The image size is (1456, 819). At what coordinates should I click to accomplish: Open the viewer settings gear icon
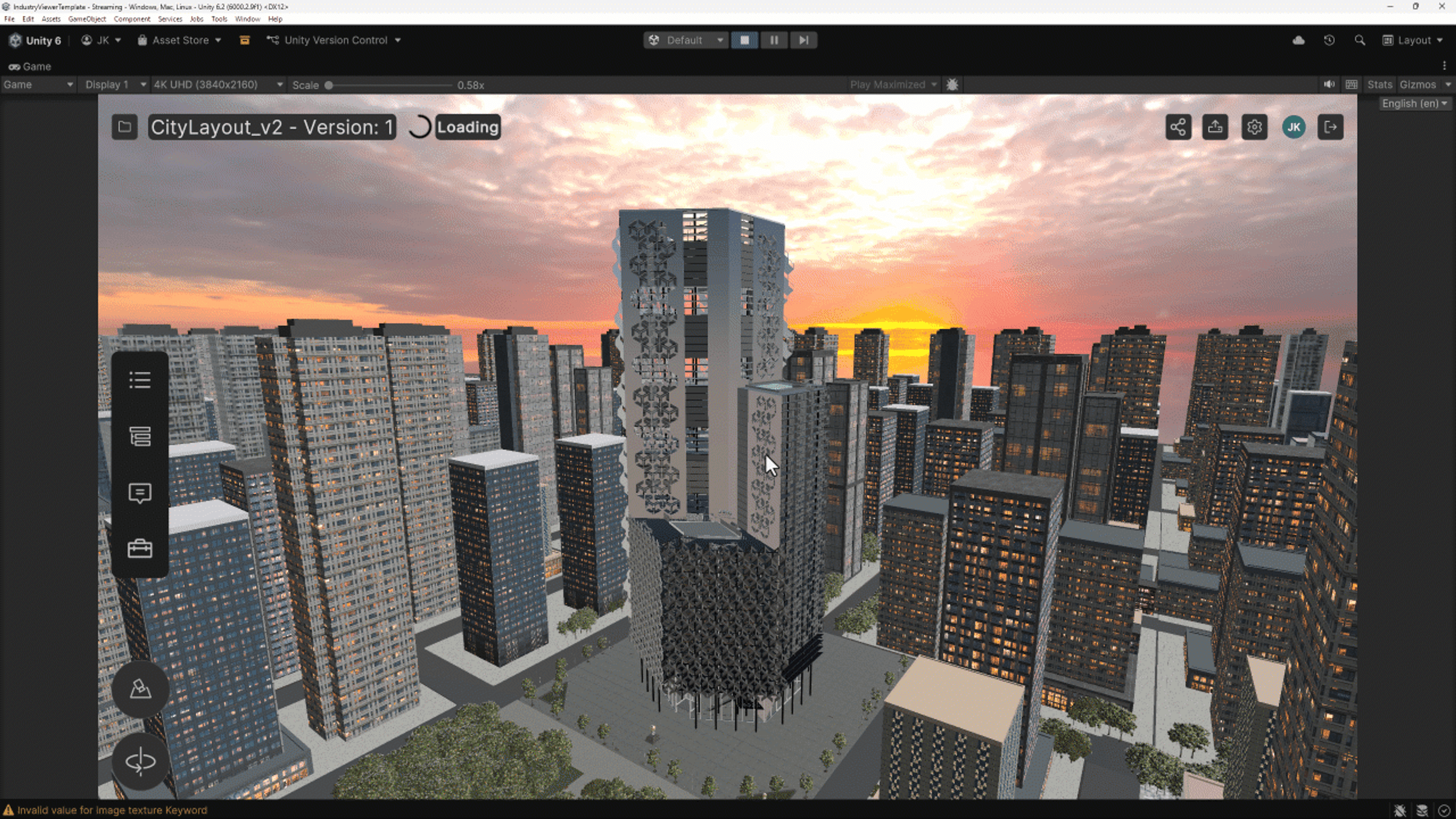(x=1254, y=127)
